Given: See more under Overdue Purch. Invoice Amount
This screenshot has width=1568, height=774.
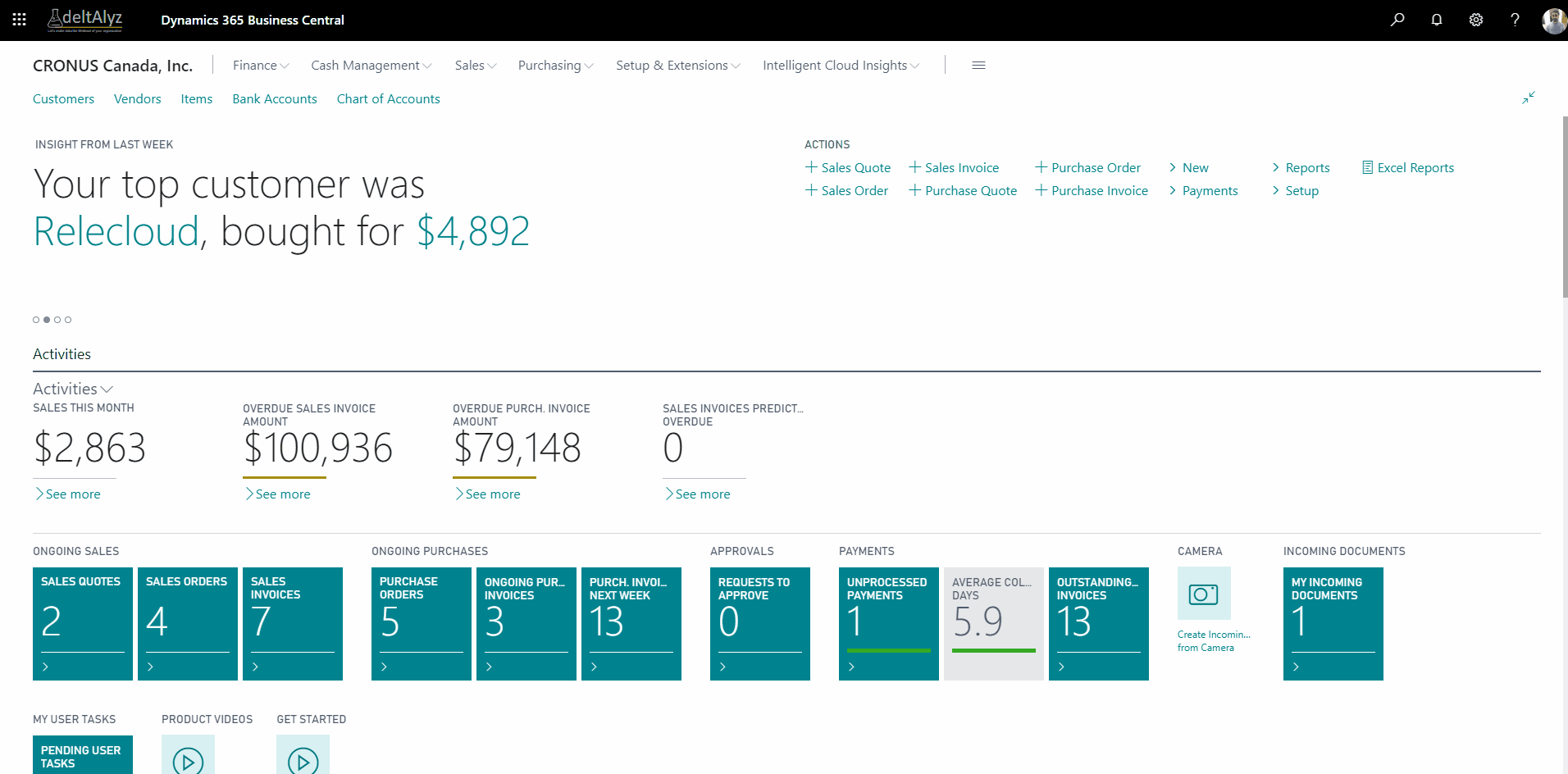Looking at the screenshot, I should (x=487, y=494).
